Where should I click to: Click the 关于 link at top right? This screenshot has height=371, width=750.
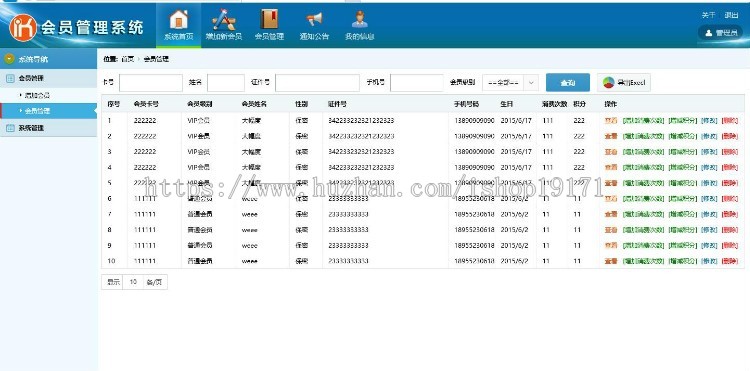click(x=708, y=15)
